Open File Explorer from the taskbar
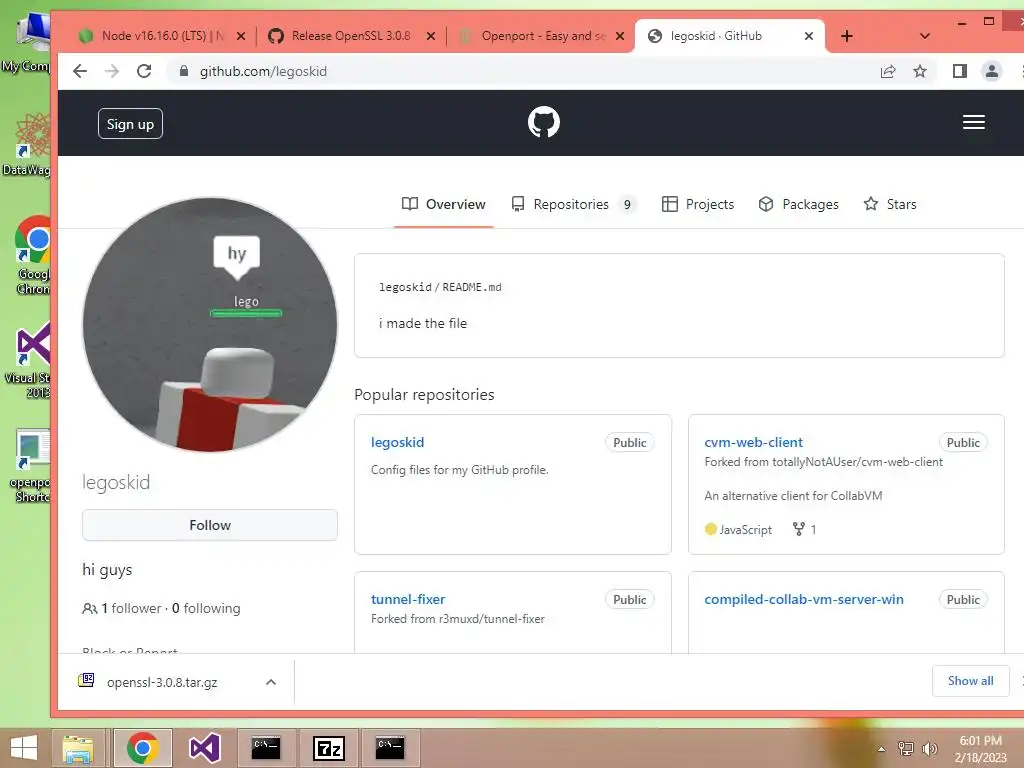This screenshot has width=1024, height=768. [78, 748]
